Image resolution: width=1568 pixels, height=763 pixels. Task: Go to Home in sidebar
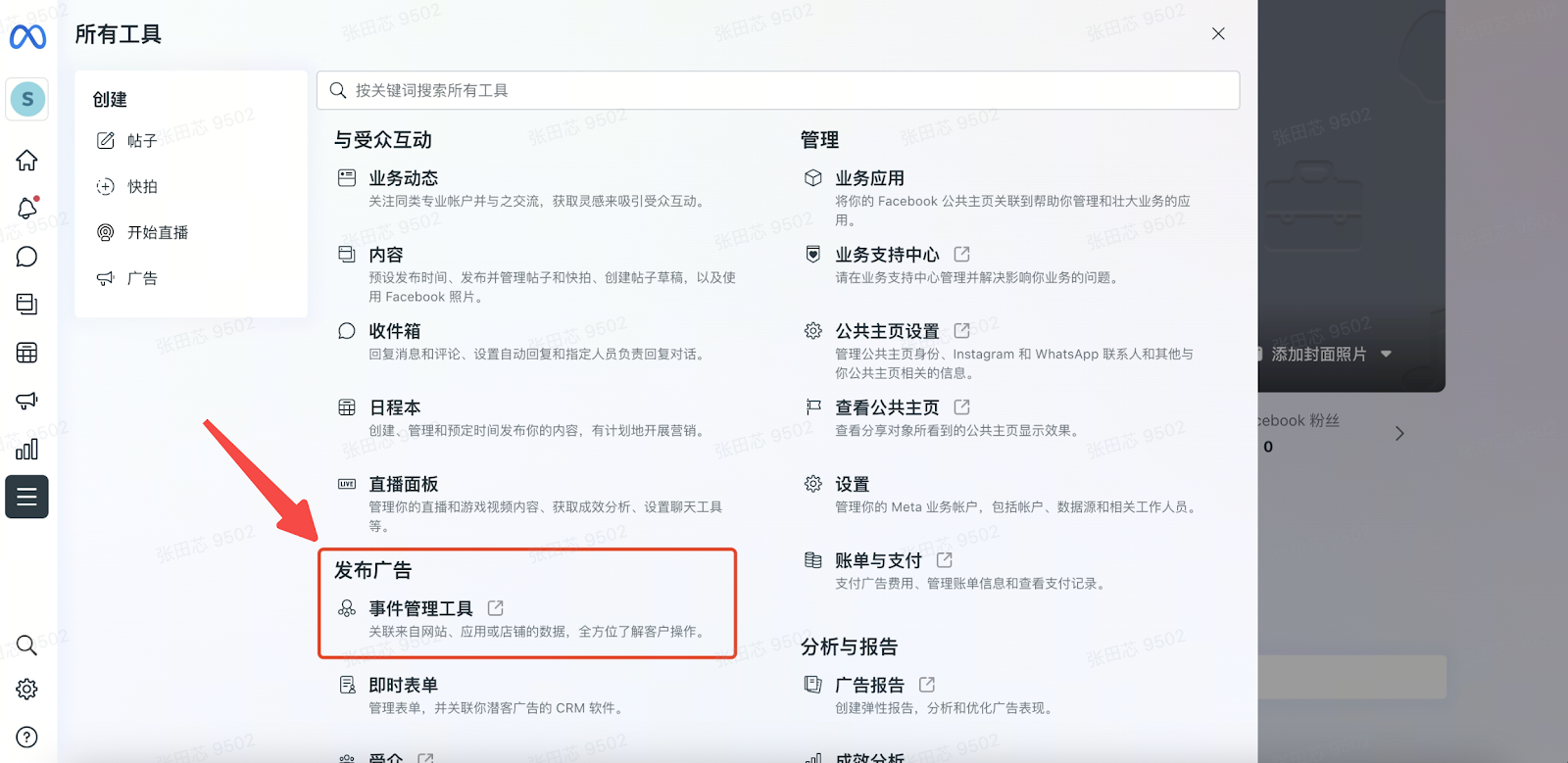[x=27, y=160]
